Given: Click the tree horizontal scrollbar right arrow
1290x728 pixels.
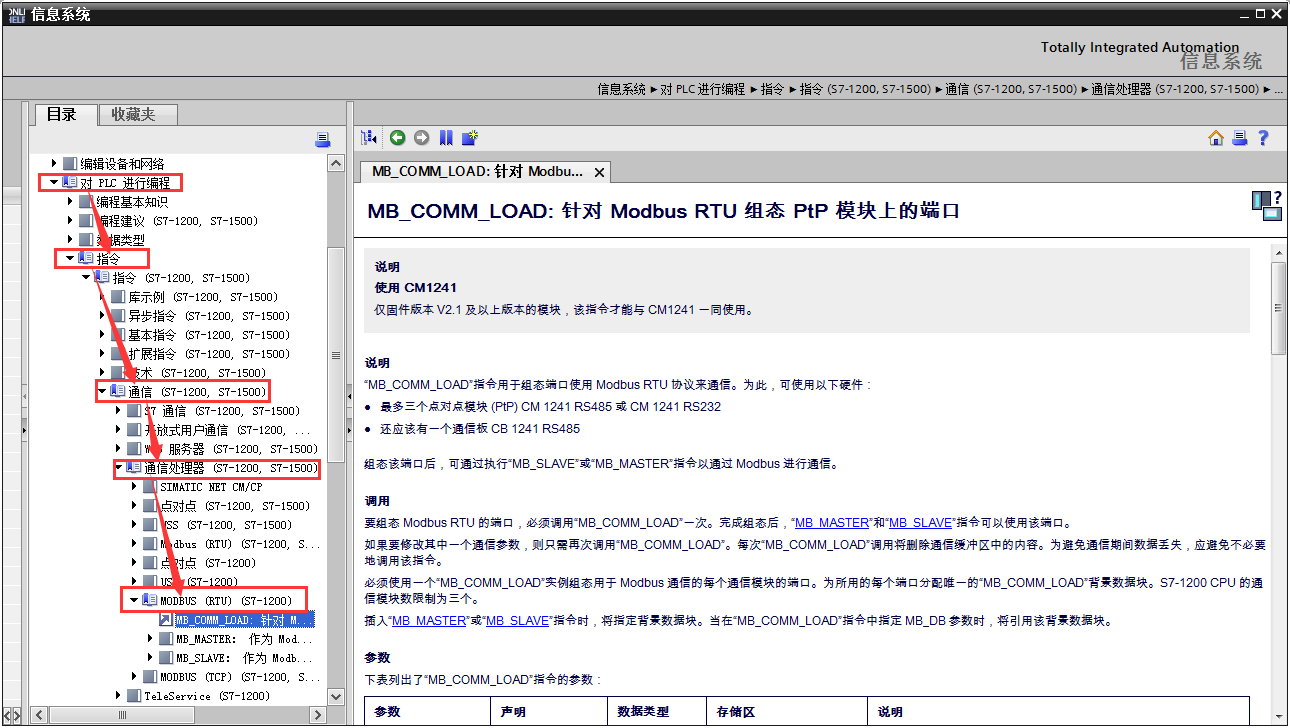Looking at the screenshot, I should click(x=318, y=714).
